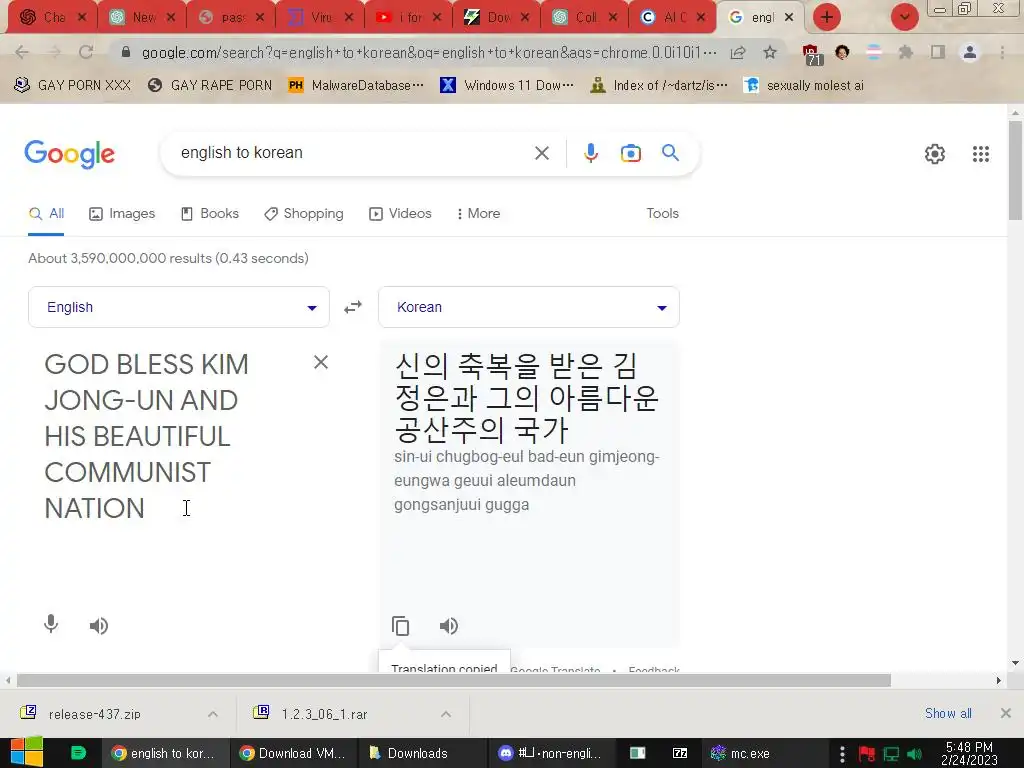Screen dimensions: 1024x768
Task: Open the Chrome extensions puzzle menu
Action: (905, 52)
